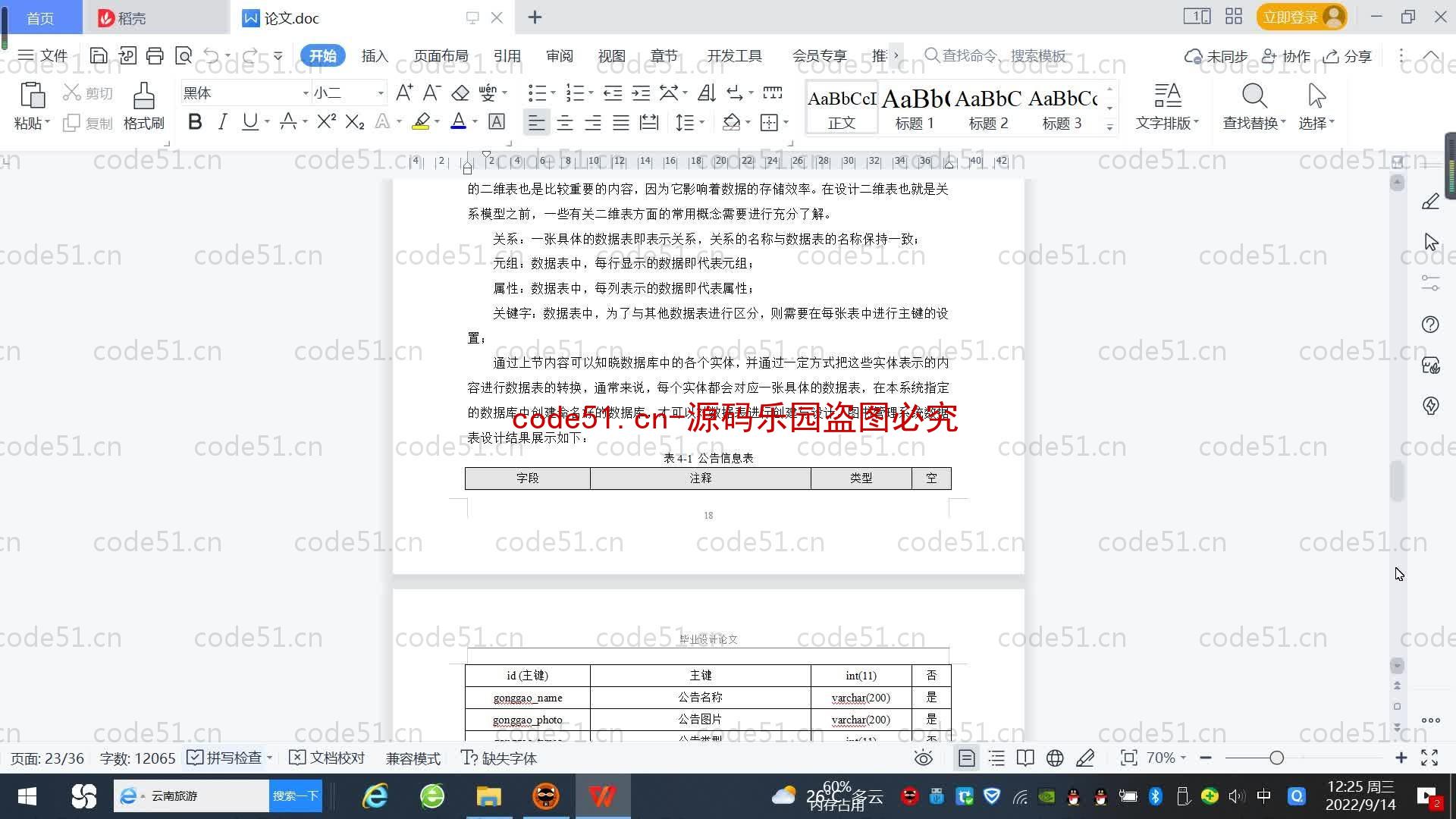The width and height of the screenshot is (1456, 819).
Task: Click the vertical scrollbar thumb
Action: (x=1398, y=481)
